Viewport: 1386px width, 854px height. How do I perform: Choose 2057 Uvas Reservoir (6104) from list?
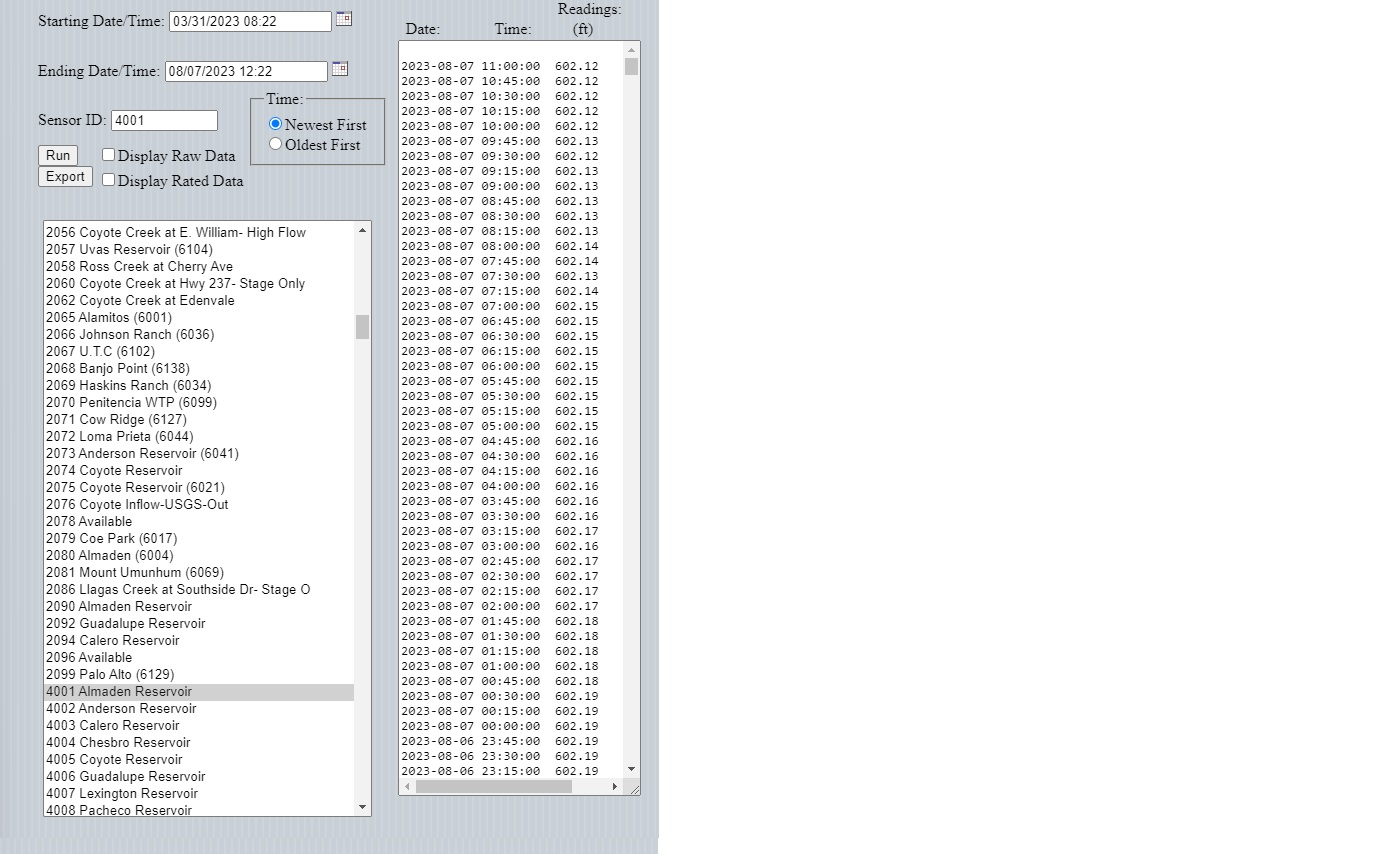(x=129, y=250)
